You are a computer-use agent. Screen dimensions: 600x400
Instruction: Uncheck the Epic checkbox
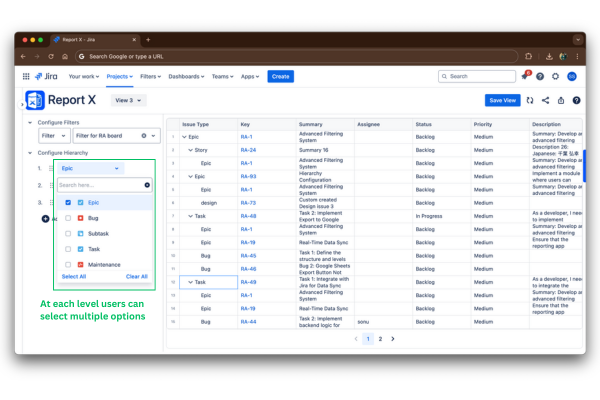(68, 202)
